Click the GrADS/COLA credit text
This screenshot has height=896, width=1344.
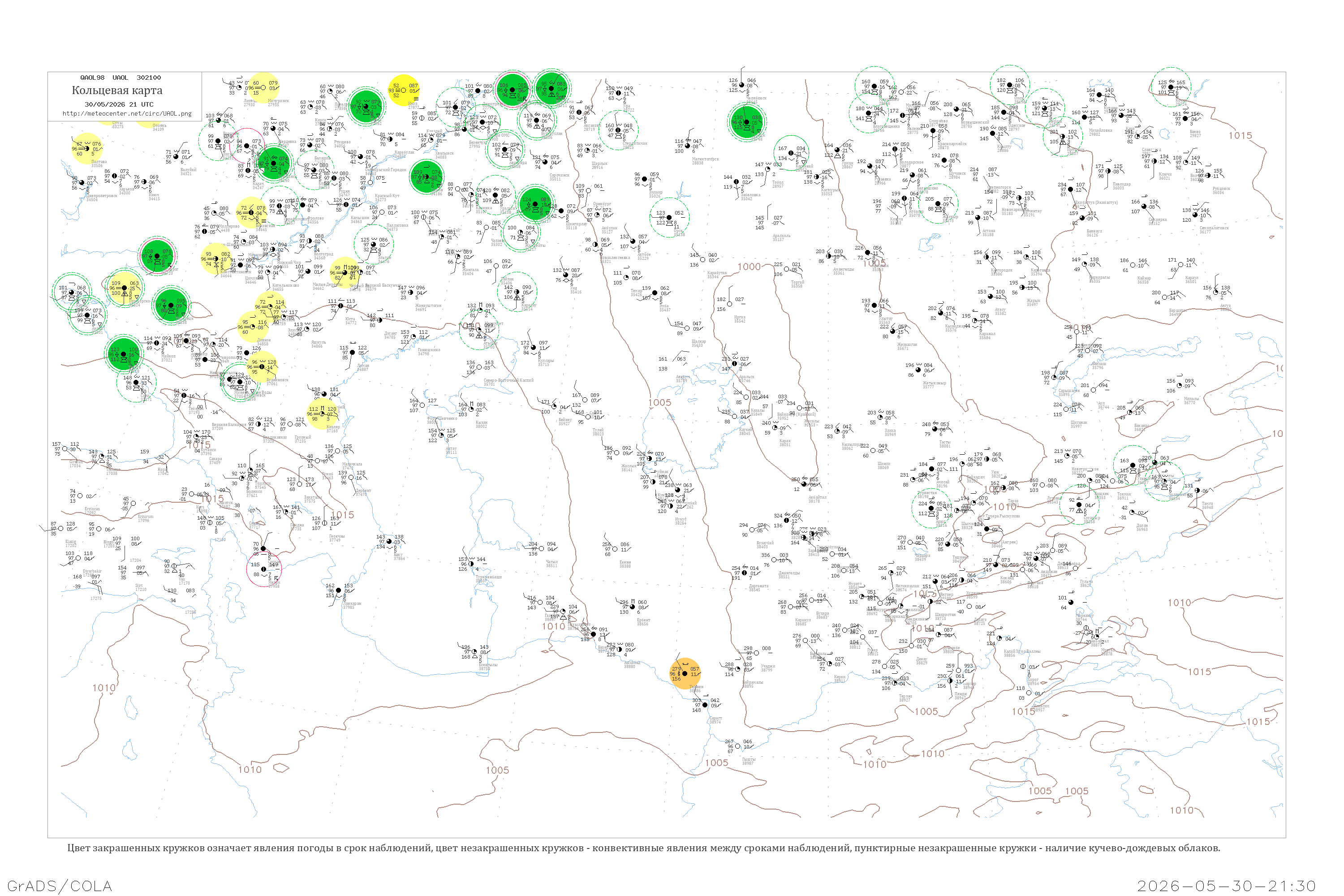(60, 886)
